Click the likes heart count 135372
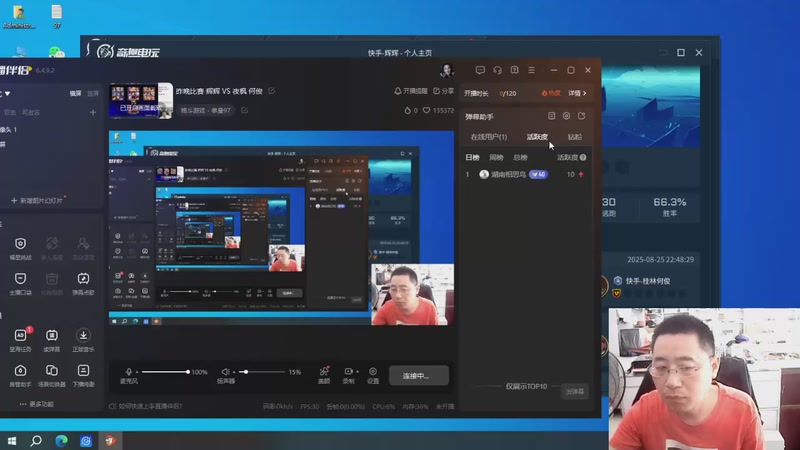 [438, 110]
